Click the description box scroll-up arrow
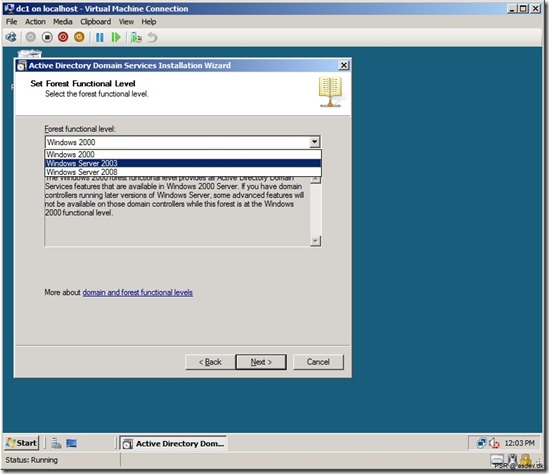Screen dimensions: 549x474 (x=315, y=180)
